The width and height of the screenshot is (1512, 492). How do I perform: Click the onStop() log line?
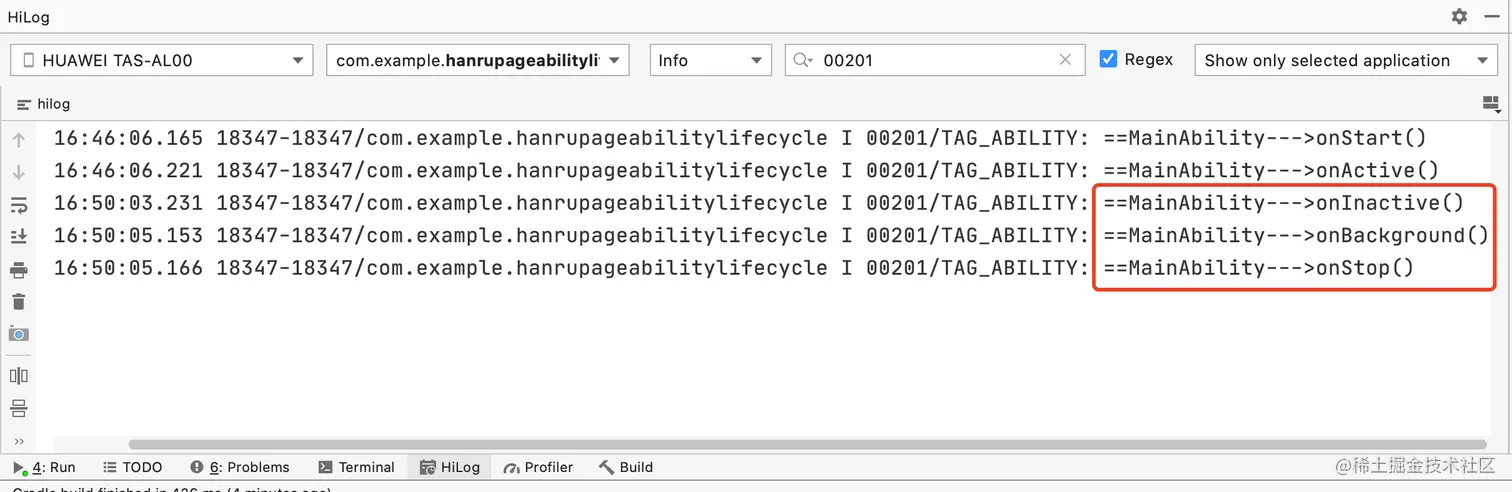[734, 267]
